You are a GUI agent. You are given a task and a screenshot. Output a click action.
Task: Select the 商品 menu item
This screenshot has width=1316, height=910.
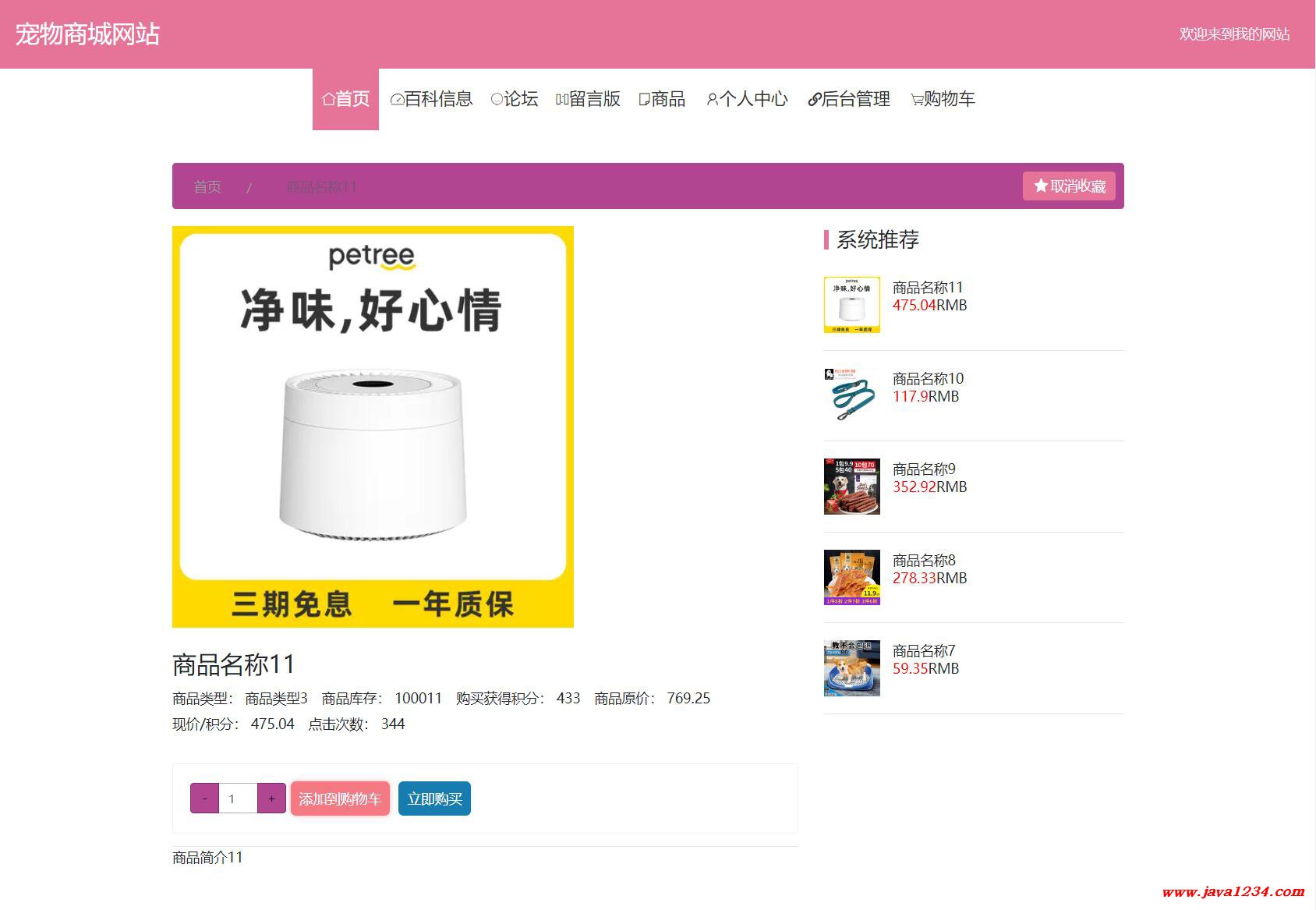tap(662, 99)
